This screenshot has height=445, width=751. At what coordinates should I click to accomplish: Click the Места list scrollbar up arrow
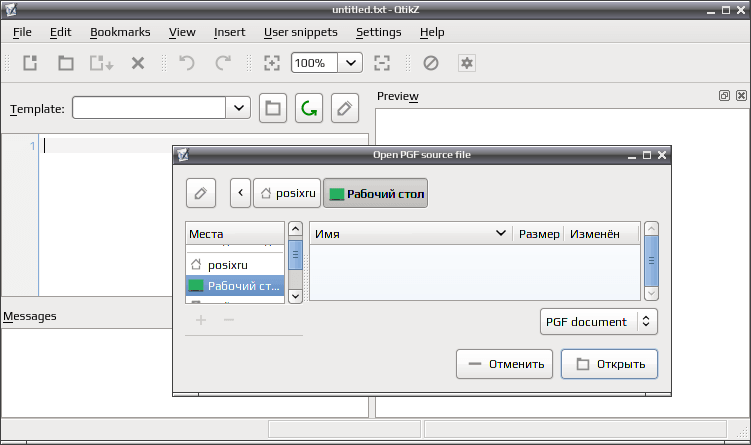(296, 229)
